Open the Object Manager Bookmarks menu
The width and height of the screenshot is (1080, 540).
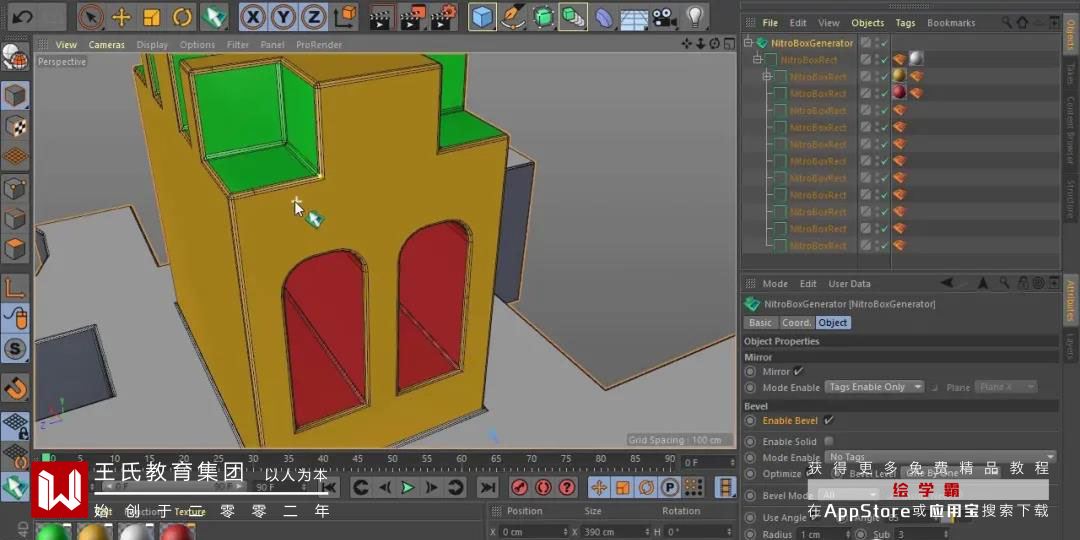[x=951, y=23]
